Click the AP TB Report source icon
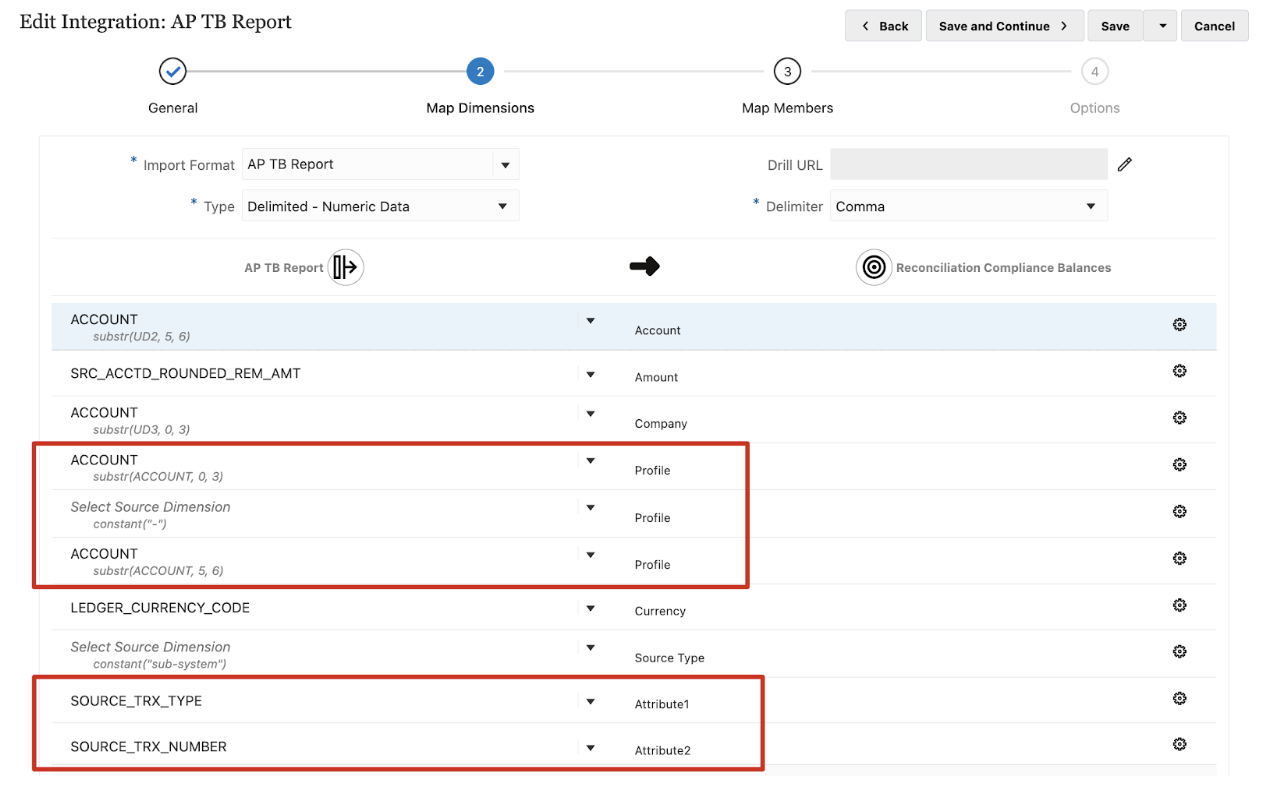Viewport: 1262px width, 788px height. coord(346,267)
